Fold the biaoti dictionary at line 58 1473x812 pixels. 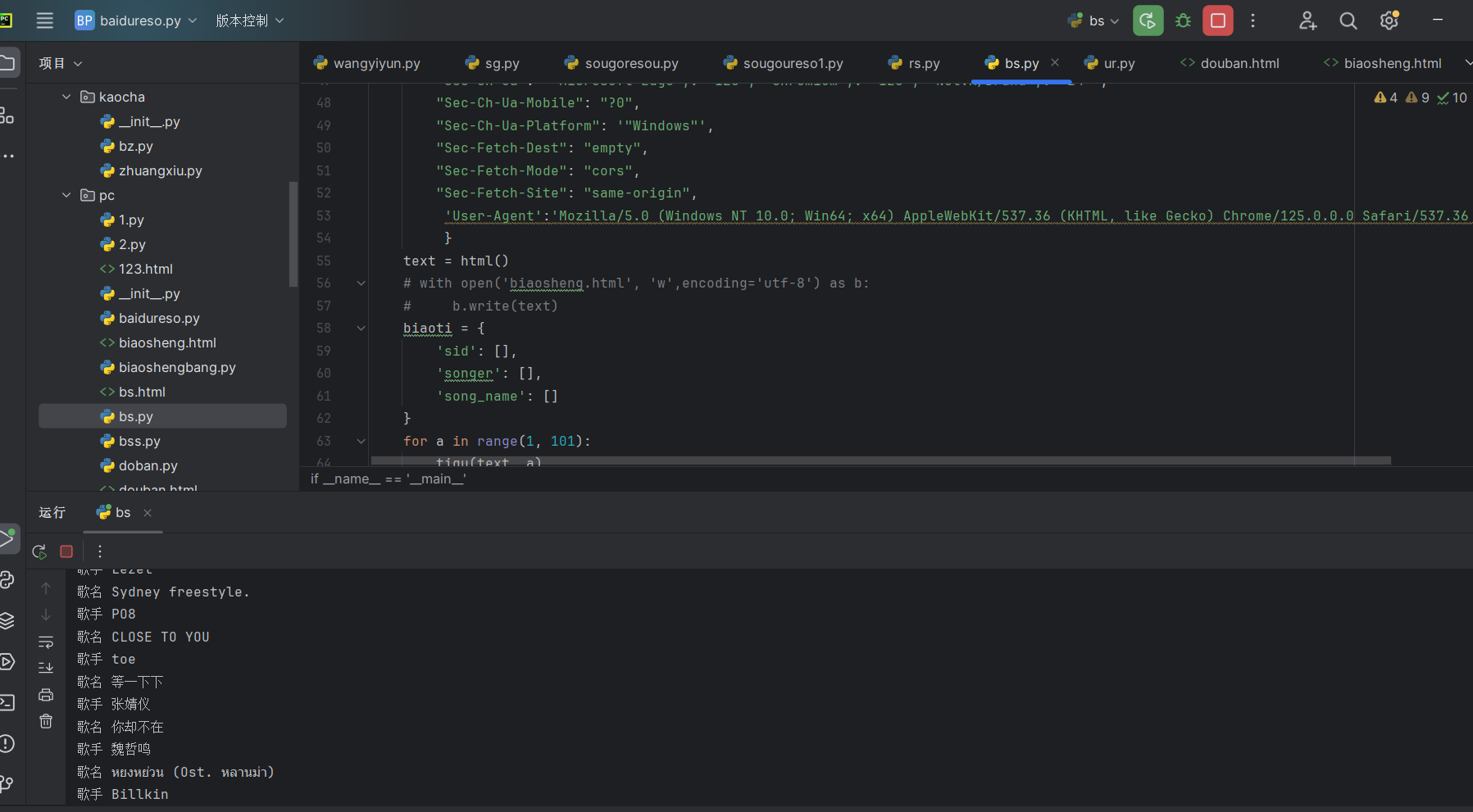[x=361, y=329]
